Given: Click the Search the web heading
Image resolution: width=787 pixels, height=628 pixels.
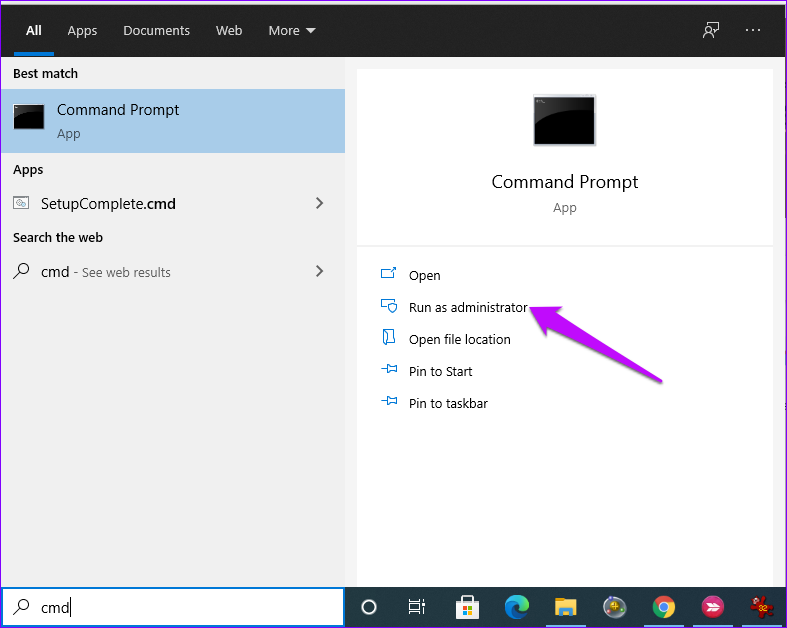Looking at the screenshot, I should 58,237.
